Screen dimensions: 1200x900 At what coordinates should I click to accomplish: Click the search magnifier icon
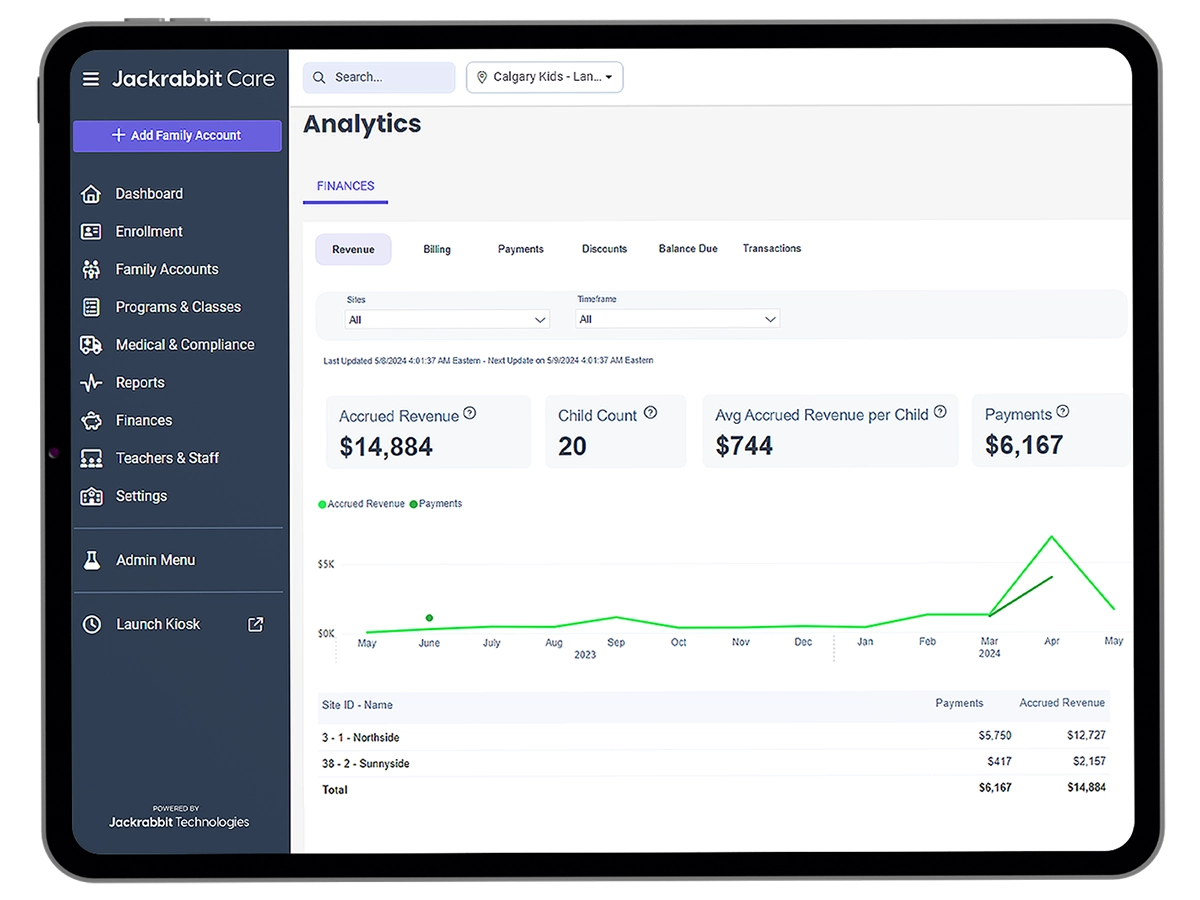319,77
